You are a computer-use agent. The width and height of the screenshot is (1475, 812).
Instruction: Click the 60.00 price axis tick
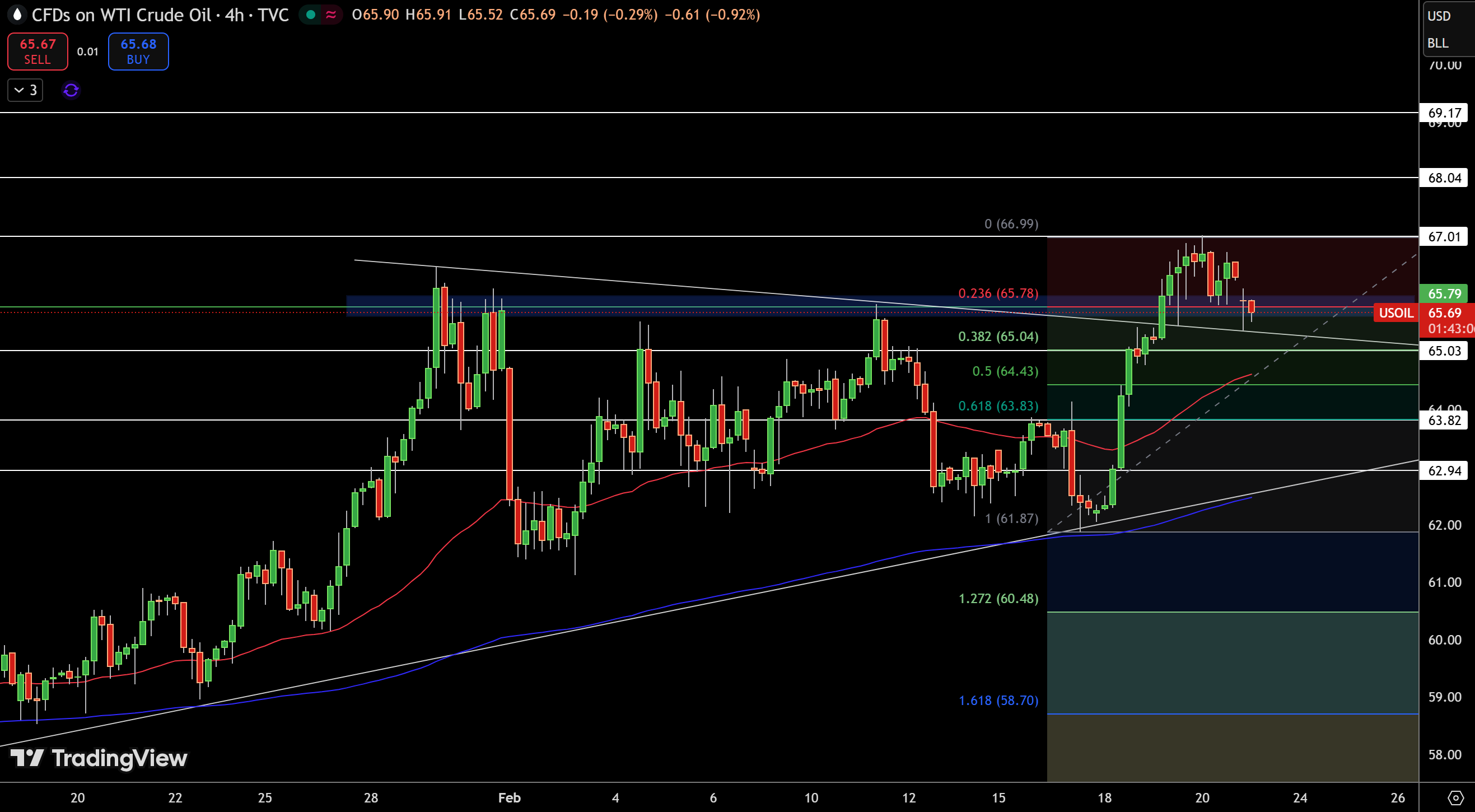1444,640
